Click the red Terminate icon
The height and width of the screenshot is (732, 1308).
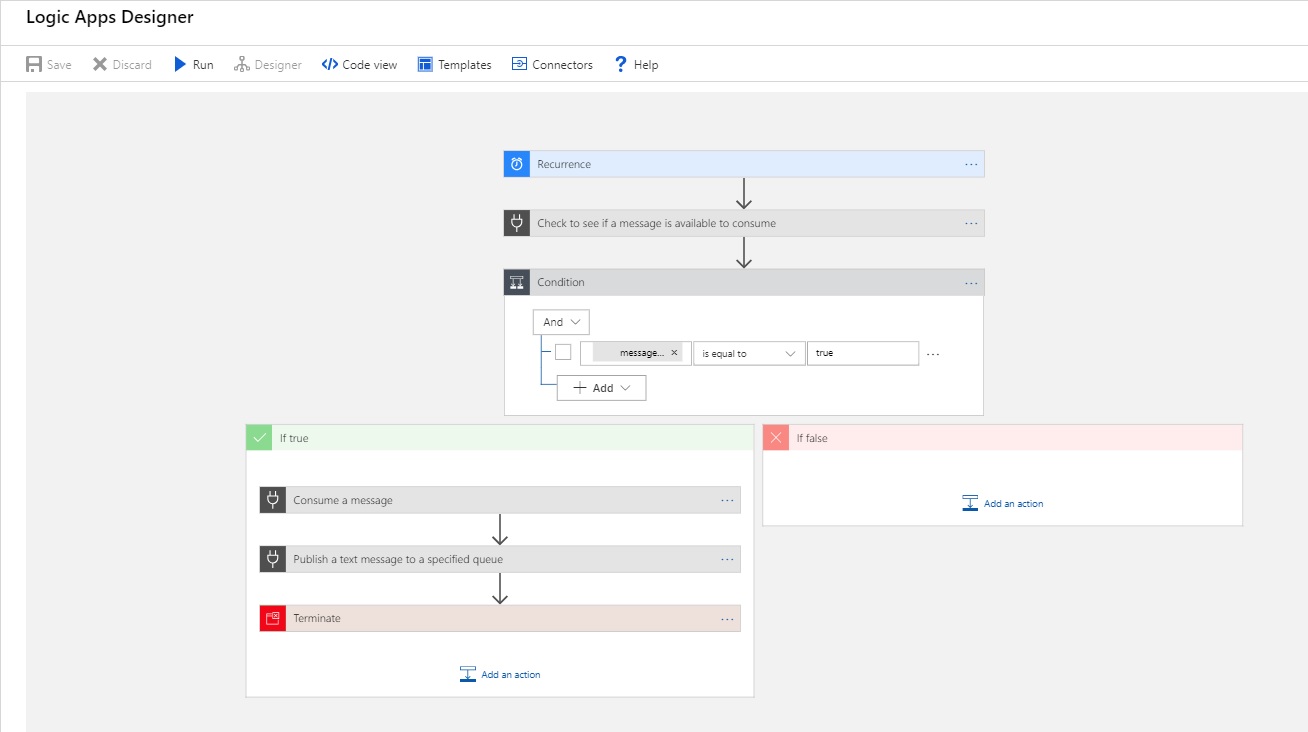point(273,618)
